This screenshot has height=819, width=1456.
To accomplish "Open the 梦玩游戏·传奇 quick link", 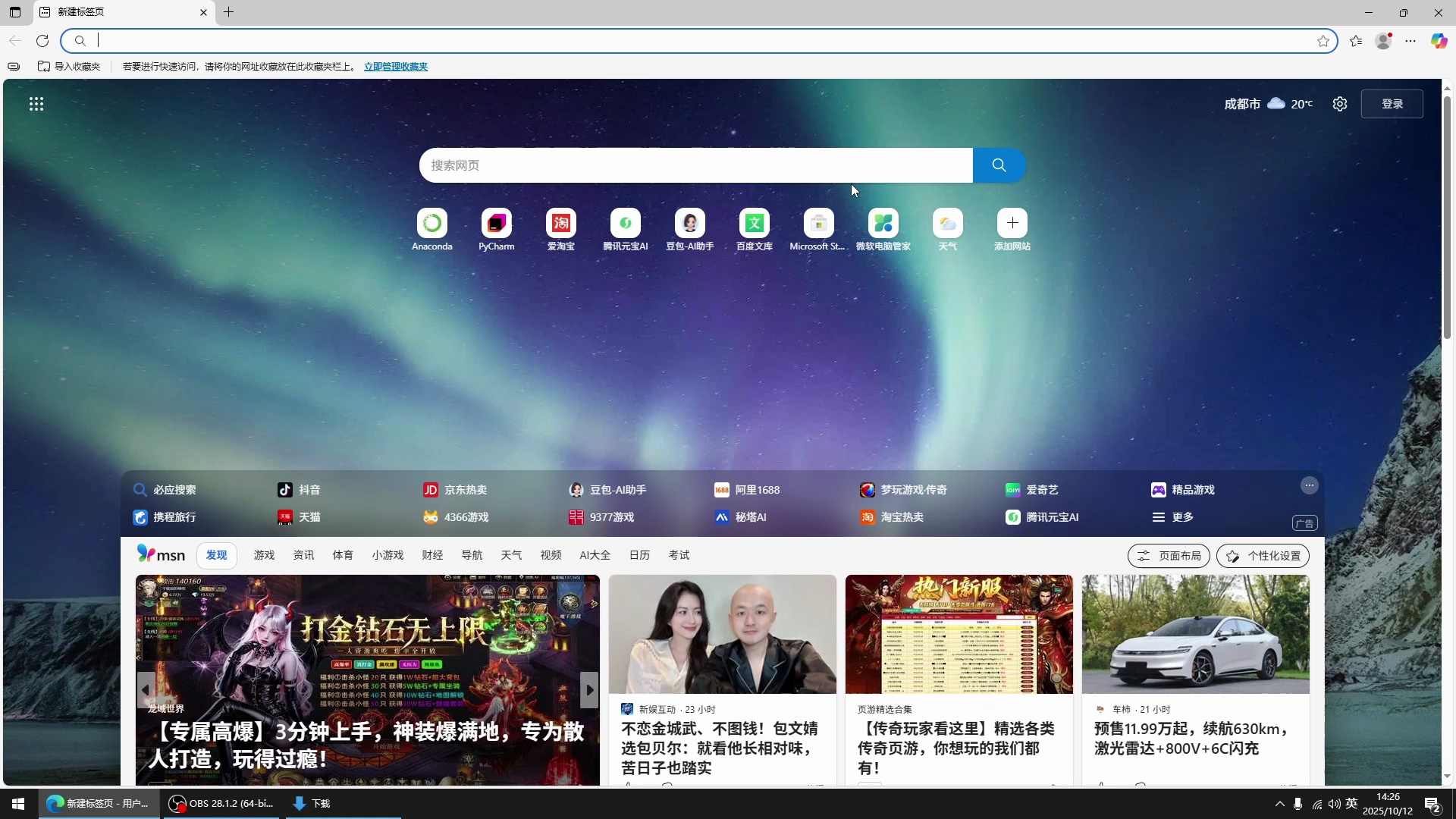I will (903, 490).
